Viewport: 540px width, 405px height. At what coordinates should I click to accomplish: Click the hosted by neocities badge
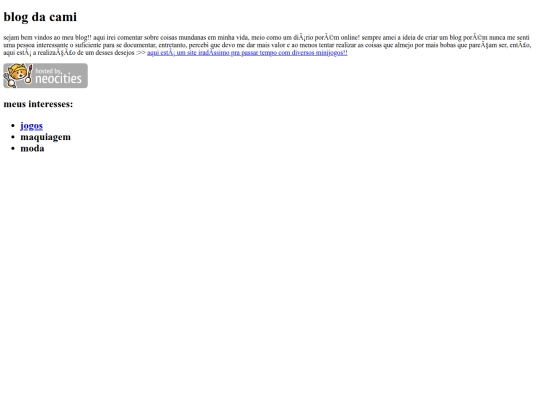(45, 75)
